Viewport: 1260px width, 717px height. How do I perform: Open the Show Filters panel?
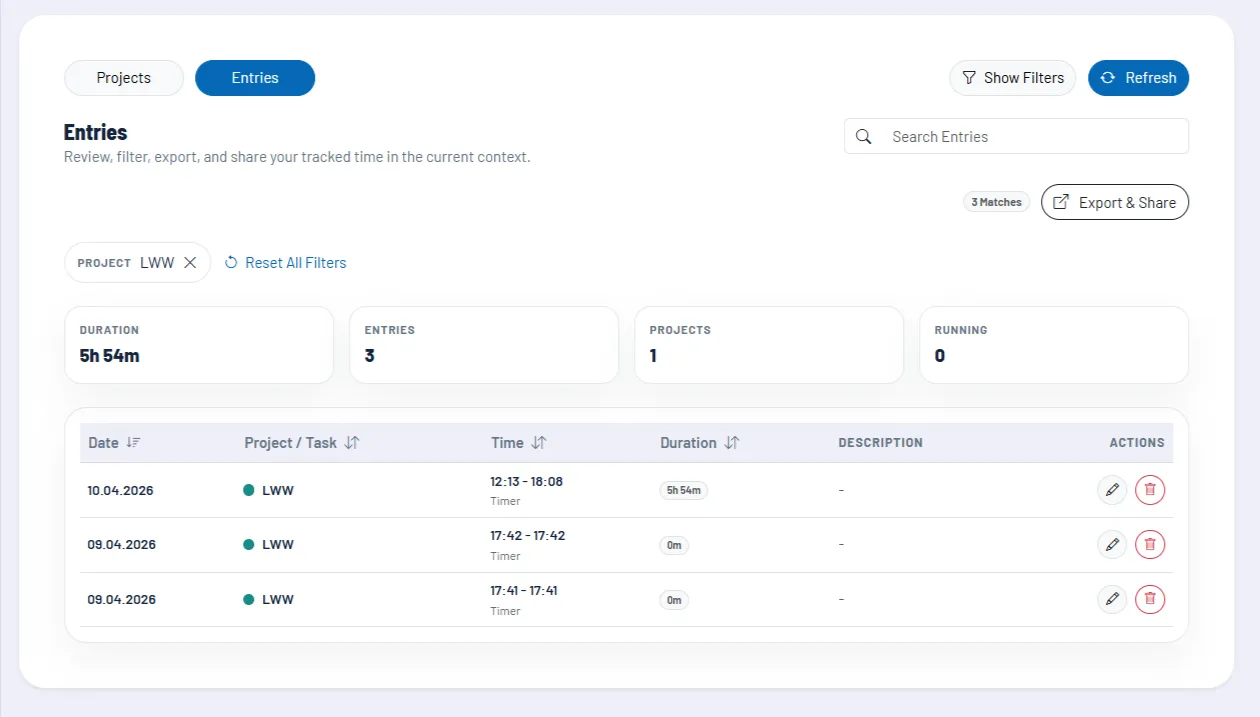[1013, 78]
